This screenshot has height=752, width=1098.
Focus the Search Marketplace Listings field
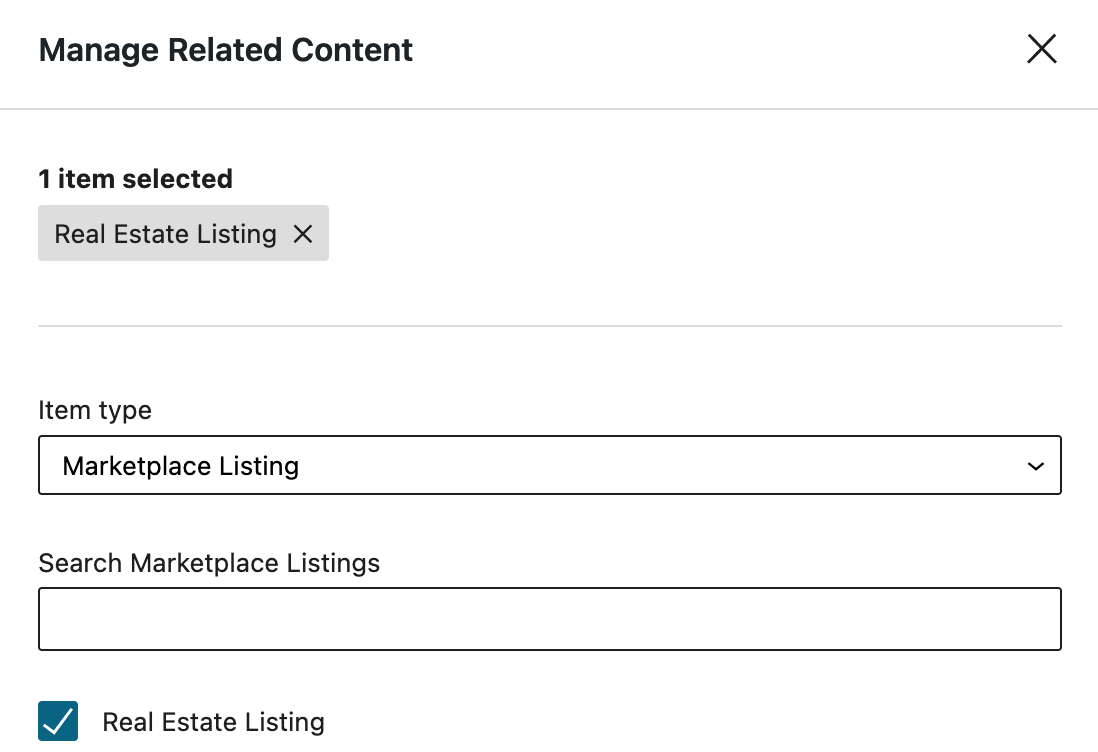pos(549,619)
